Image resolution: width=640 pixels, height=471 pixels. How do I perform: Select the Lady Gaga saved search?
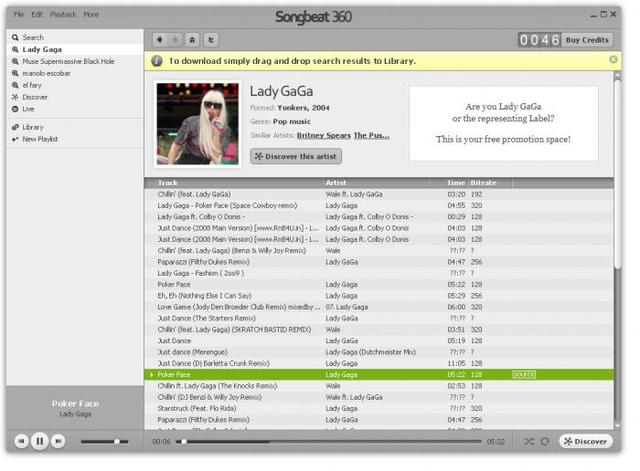[75, 49]
